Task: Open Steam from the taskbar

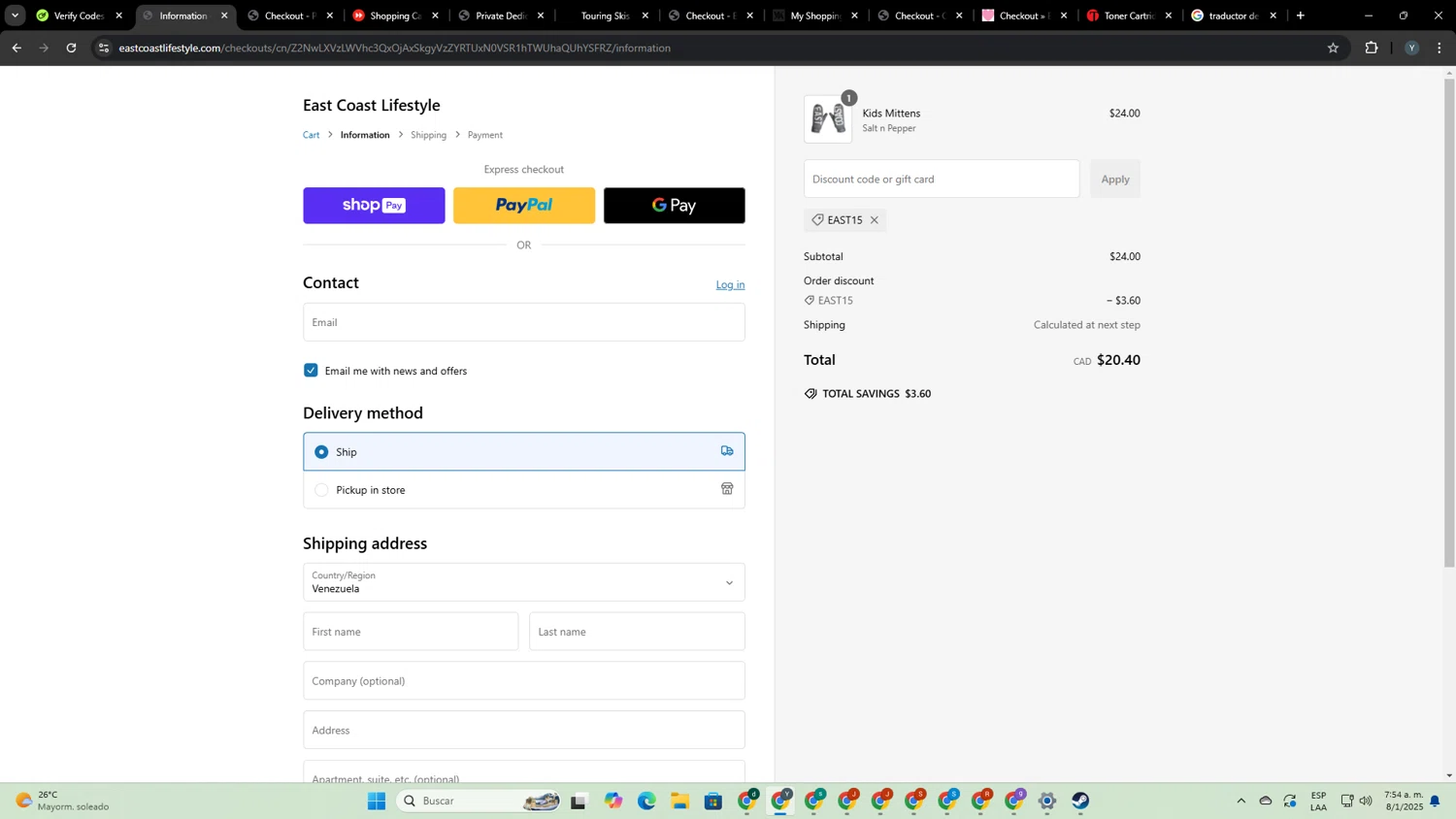Action: (1080, 801)
